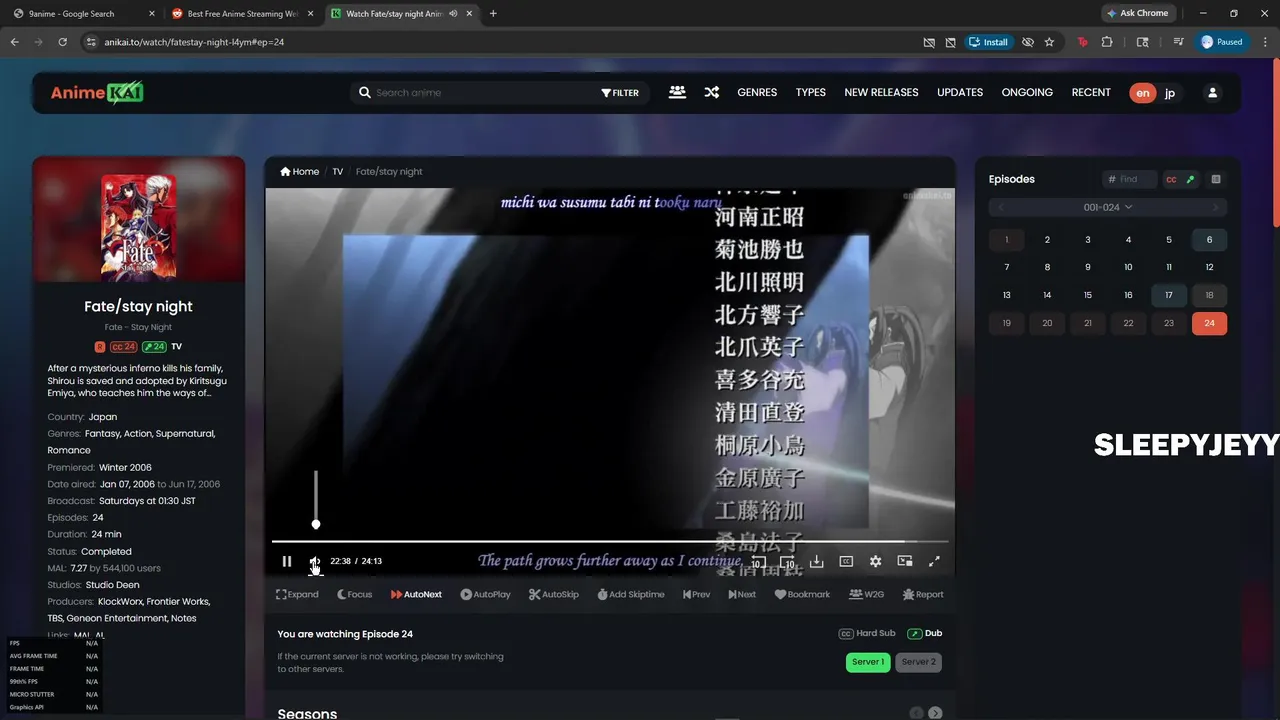Open the Chrome three-dot menu
The height and width of the screenshot is (720, 1280).
1265,42
